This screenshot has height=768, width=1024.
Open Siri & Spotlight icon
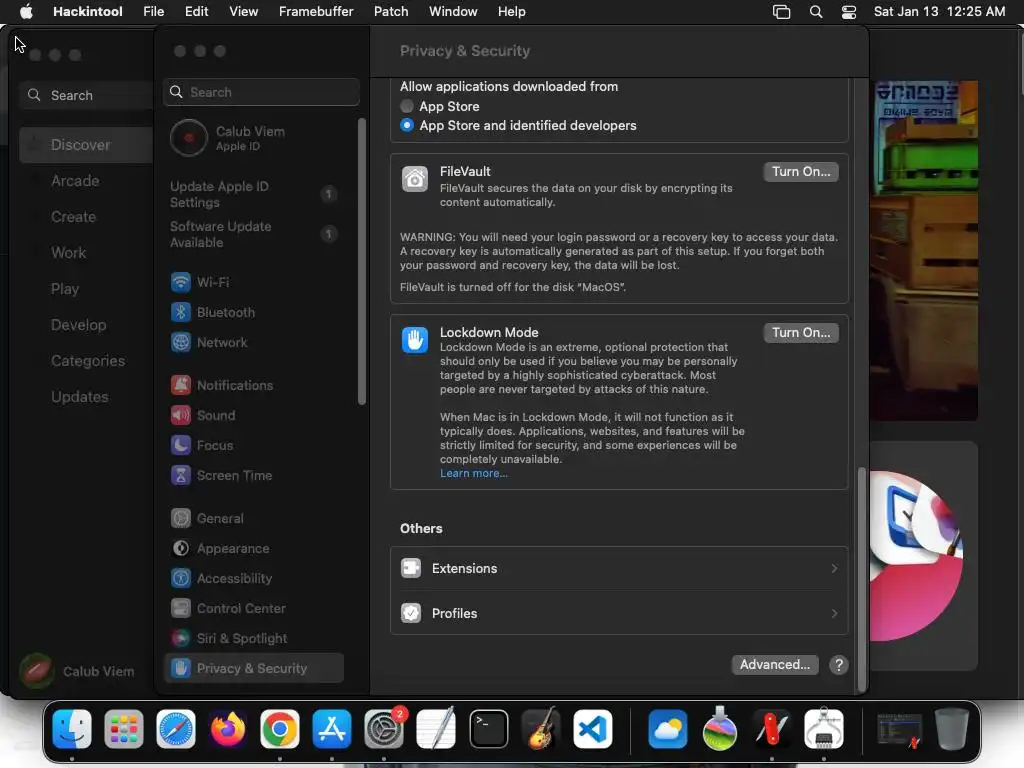180,639
